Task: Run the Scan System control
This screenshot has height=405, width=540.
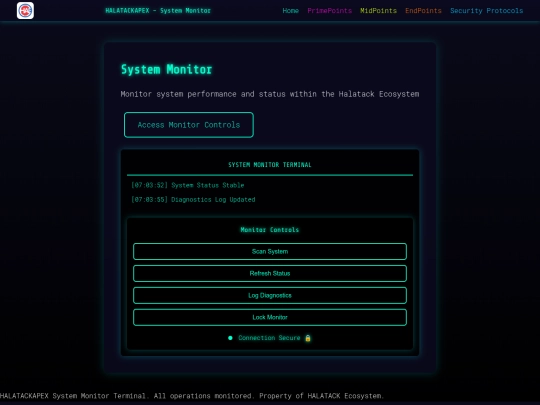Action: click(x=270, y=251)
